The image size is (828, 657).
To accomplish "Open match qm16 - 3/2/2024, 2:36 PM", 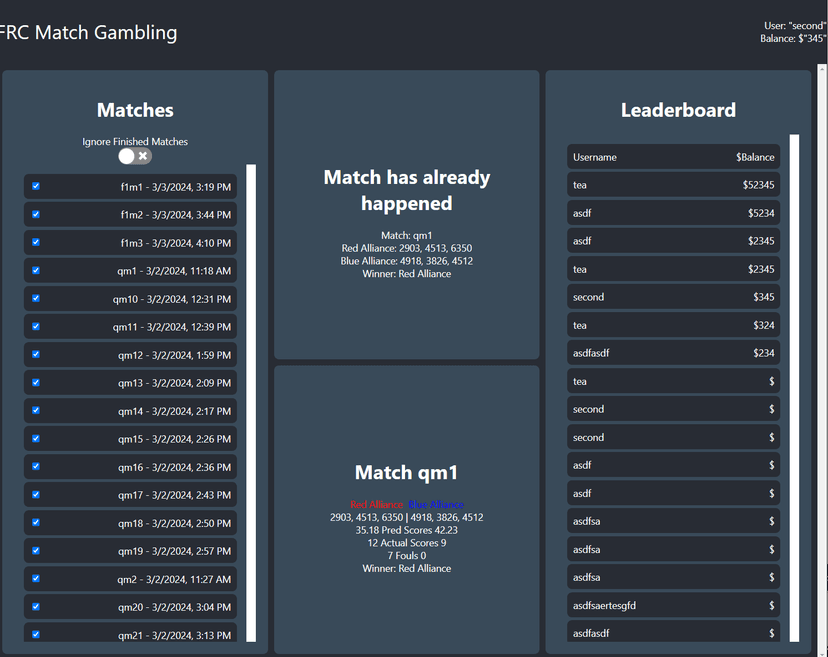I will [130, 467].
